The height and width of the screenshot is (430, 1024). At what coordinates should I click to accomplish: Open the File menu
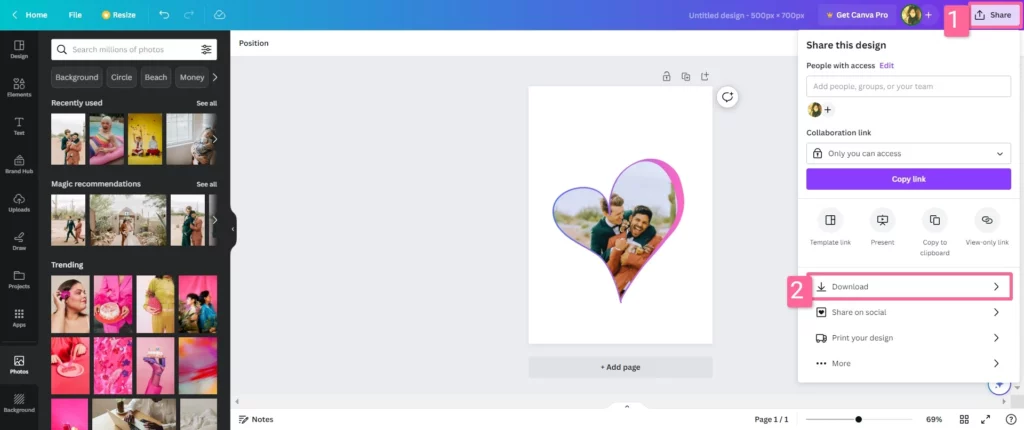(75, 14)
